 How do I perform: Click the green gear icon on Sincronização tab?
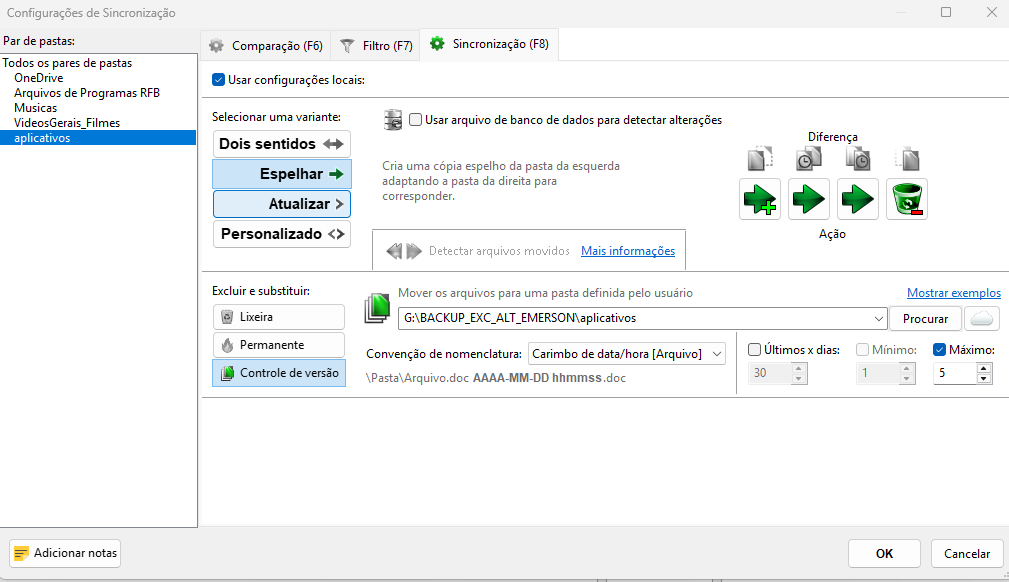[x=437, y=44]
